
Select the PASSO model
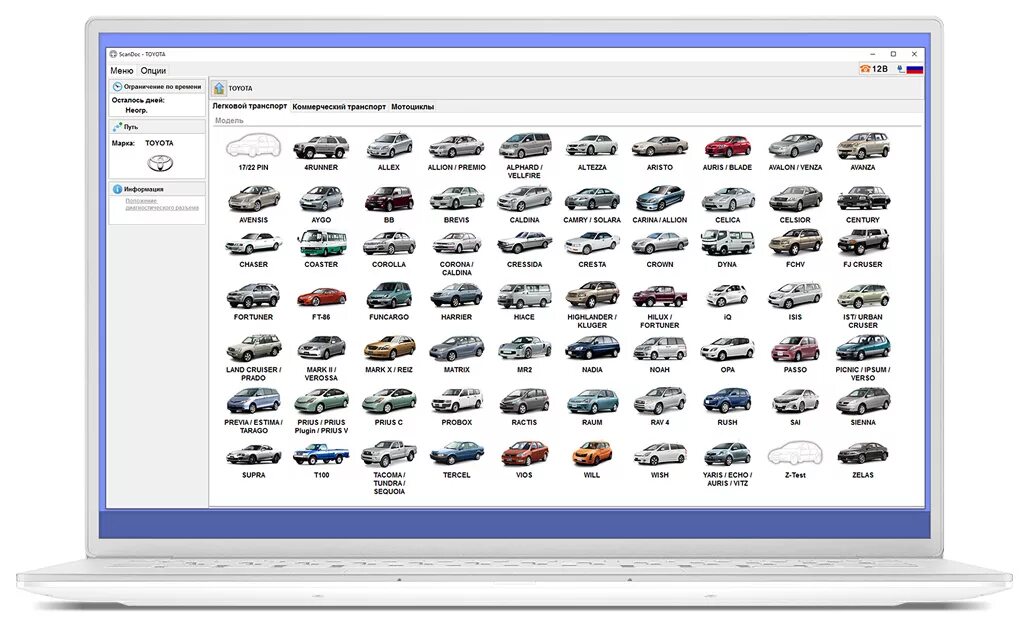tap(795, 354)
